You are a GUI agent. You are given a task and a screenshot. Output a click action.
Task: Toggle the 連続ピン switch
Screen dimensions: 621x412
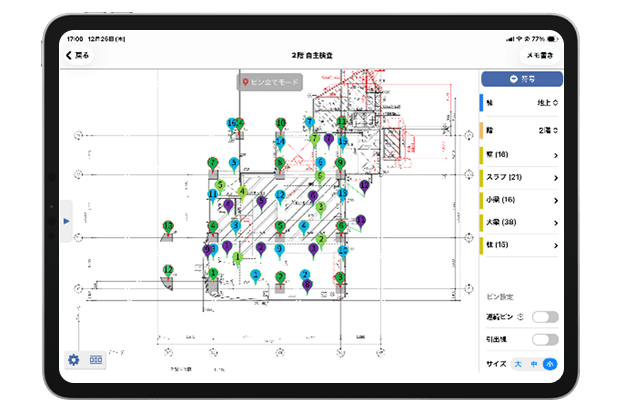click(x=545, y=317)
